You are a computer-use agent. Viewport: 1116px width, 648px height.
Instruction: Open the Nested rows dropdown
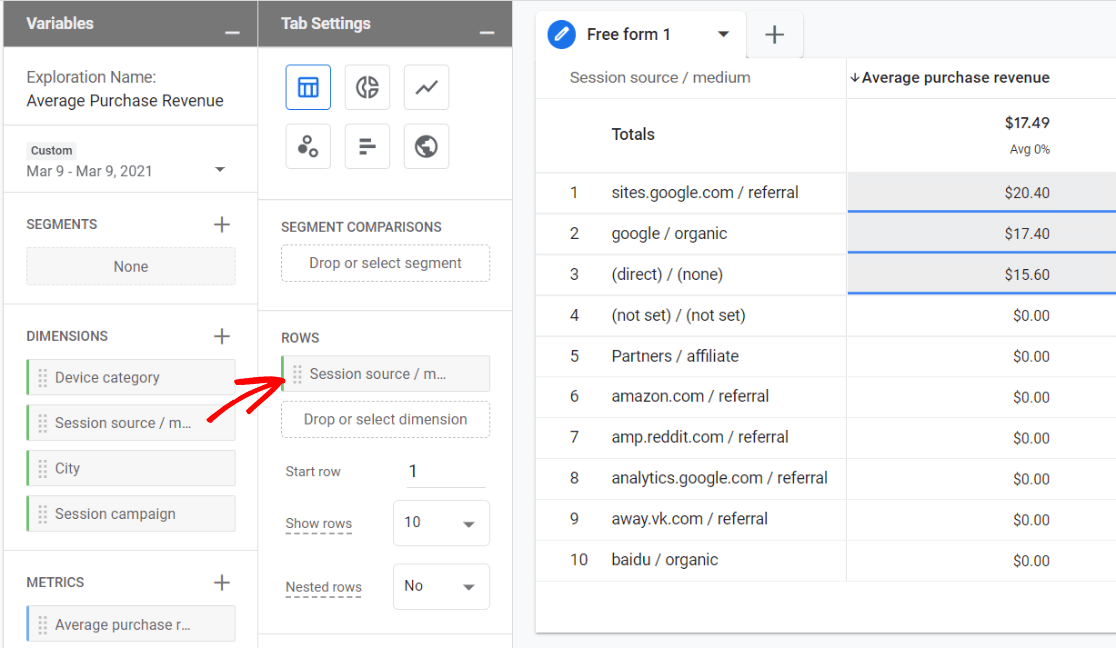click(441, 587)
